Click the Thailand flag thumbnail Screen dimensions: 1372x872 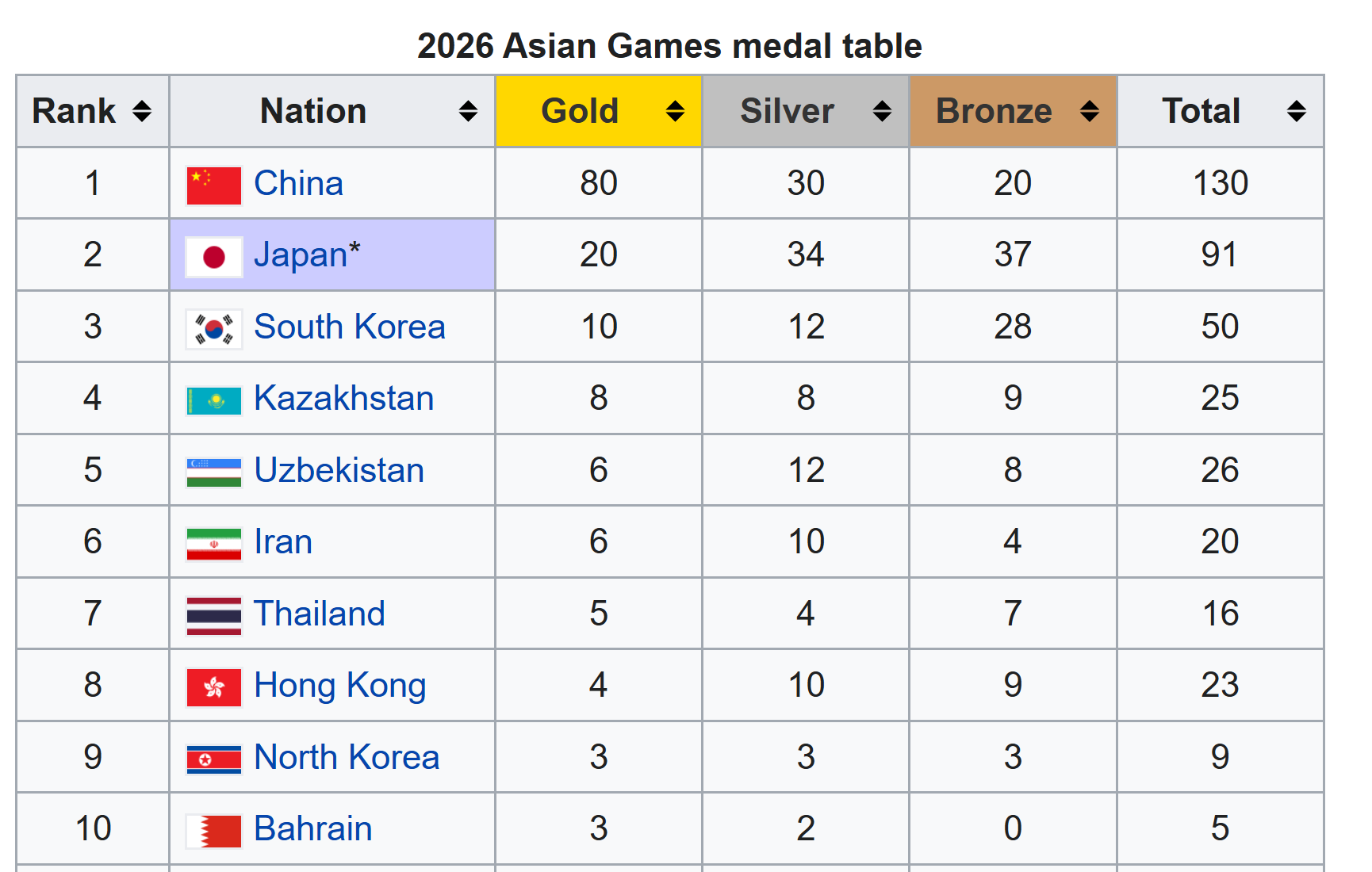coord(213,616)
